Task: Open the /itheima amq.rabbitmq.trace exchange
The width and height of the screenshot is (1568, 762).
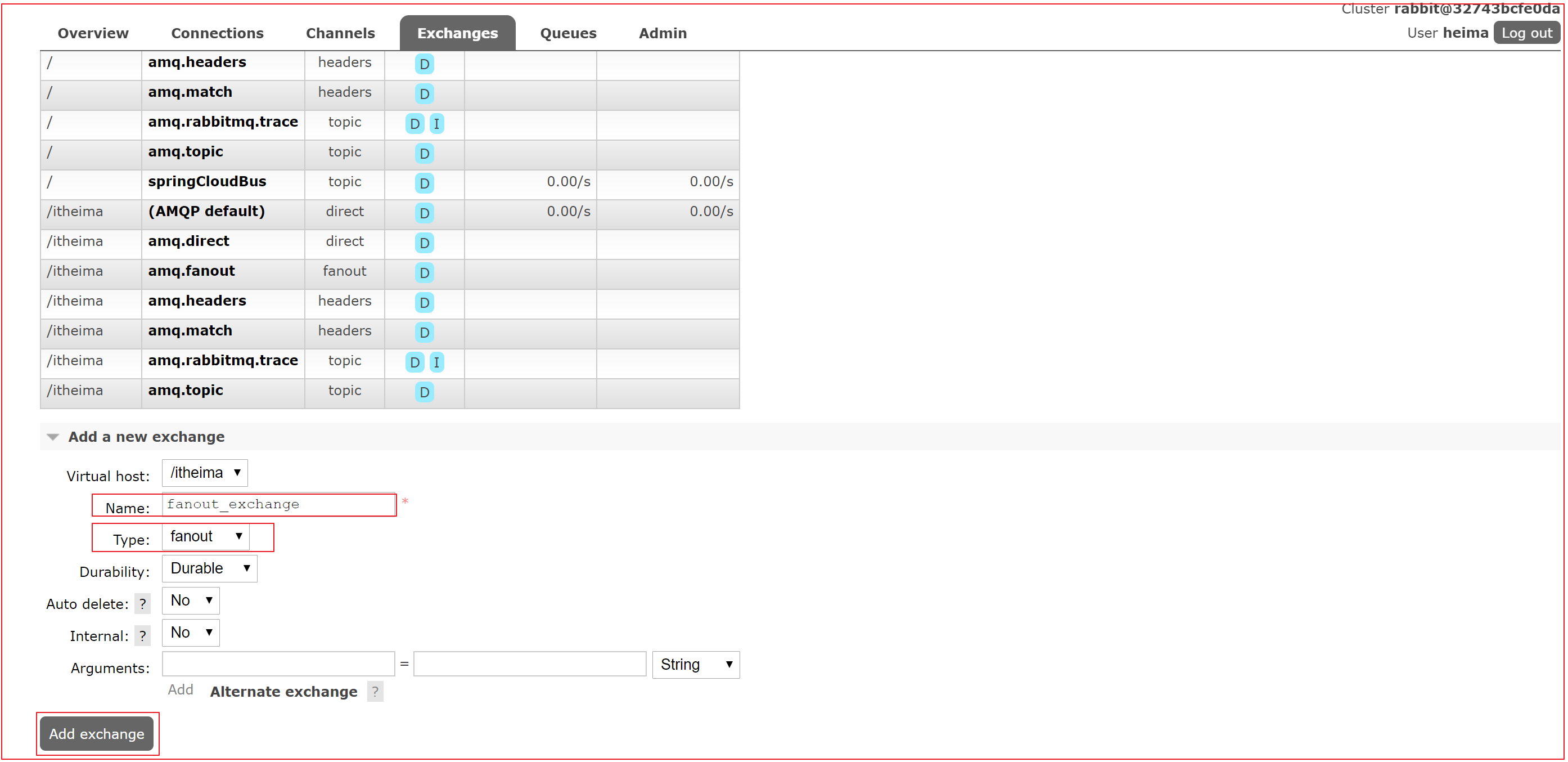Action: [x=223, y=361]
